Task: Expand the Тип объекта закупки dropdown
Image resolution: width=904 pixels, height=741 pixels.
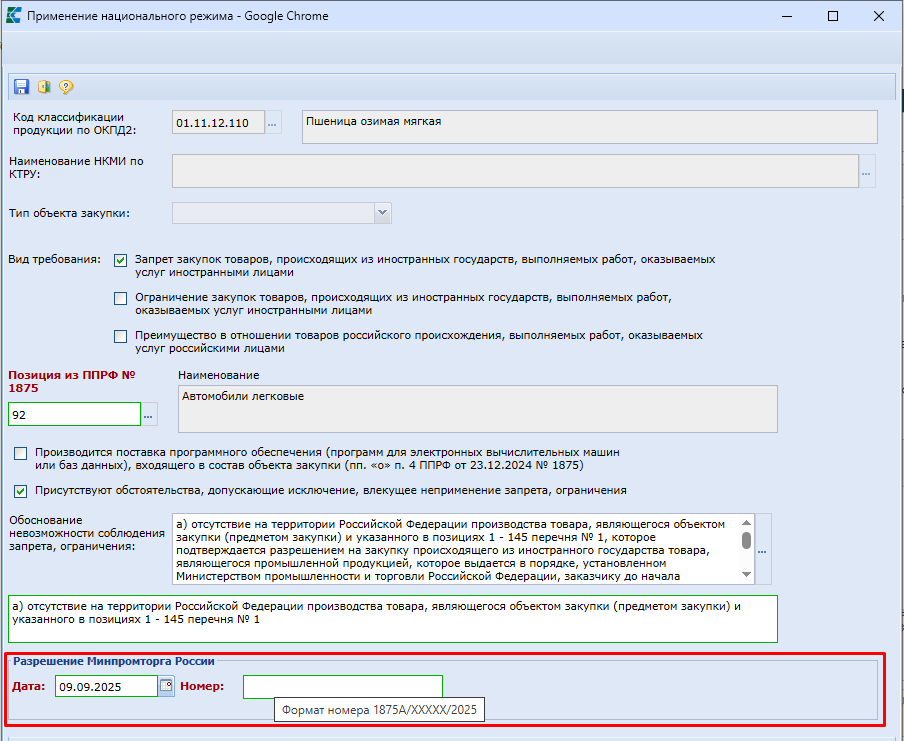Action: point(382,213)
